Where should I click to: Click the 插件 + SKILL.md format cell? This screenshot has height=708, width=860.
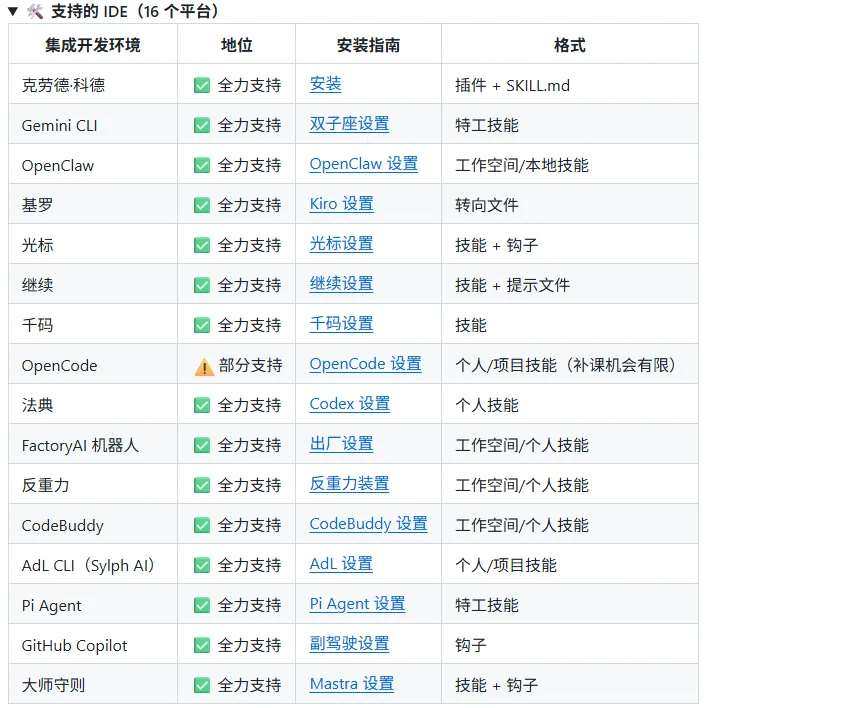570,85
